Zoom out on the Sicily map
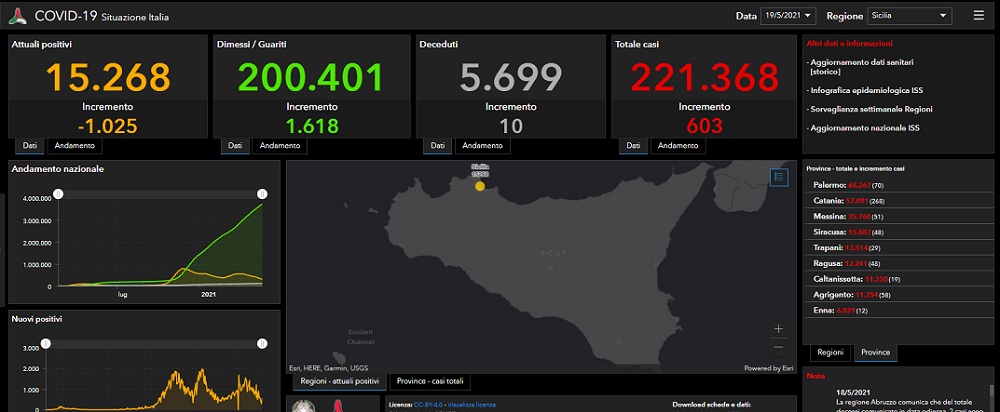This screenshot has height=412, width=1000. point(779,346)
